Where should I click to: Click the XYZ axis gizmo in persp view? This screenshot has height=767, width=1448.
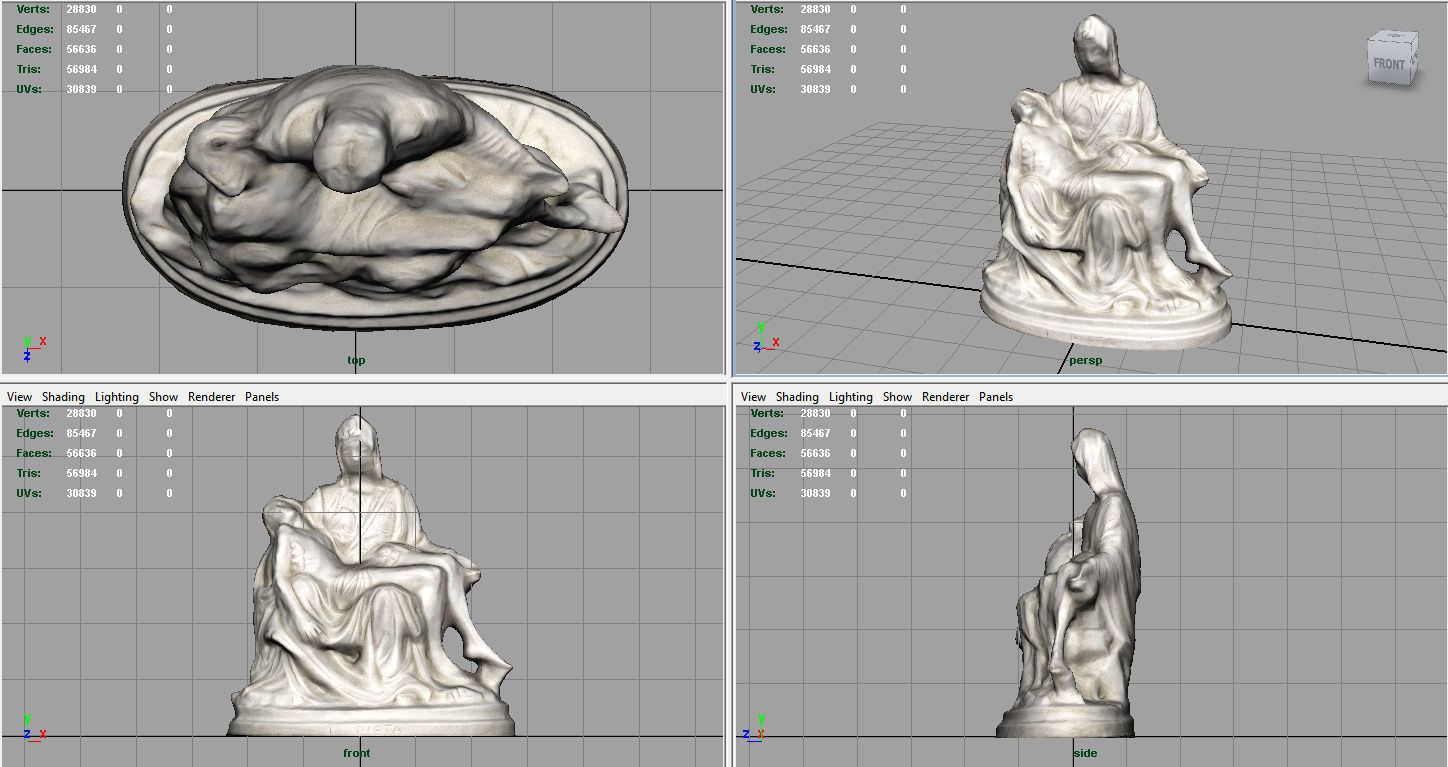tap(767, 338)
